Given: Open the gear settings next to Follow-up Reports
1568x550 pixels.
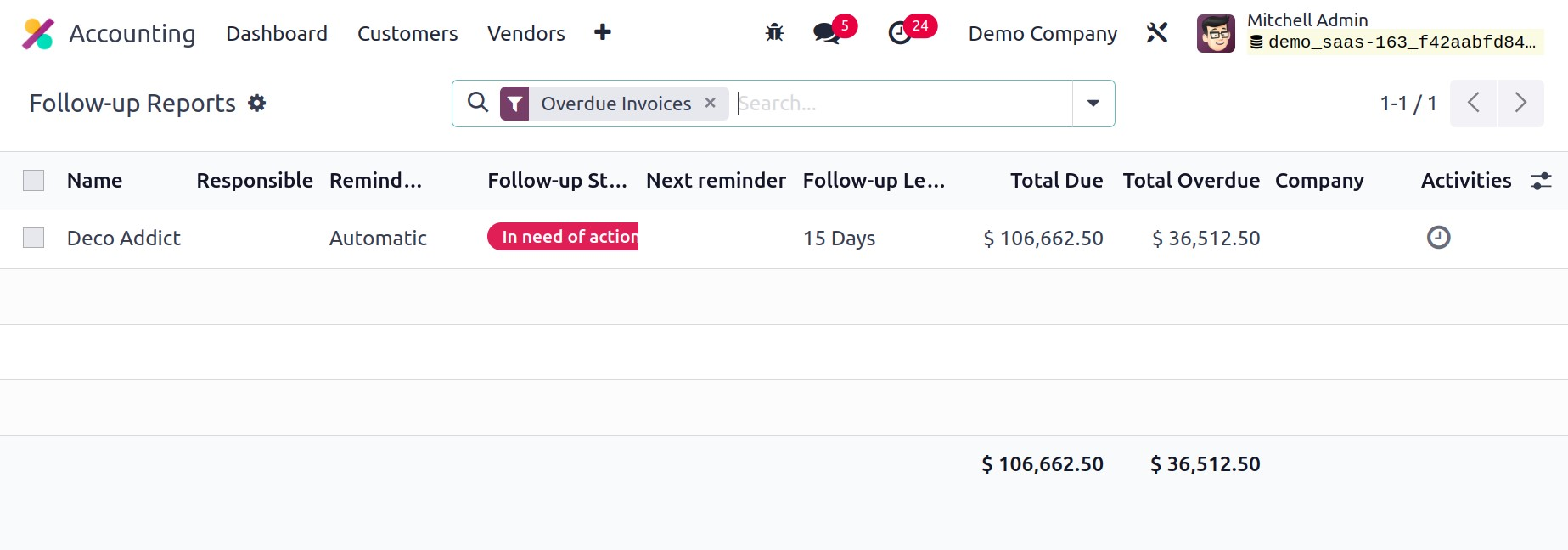Looking at the screenshot, I should (x=256, y=104).
